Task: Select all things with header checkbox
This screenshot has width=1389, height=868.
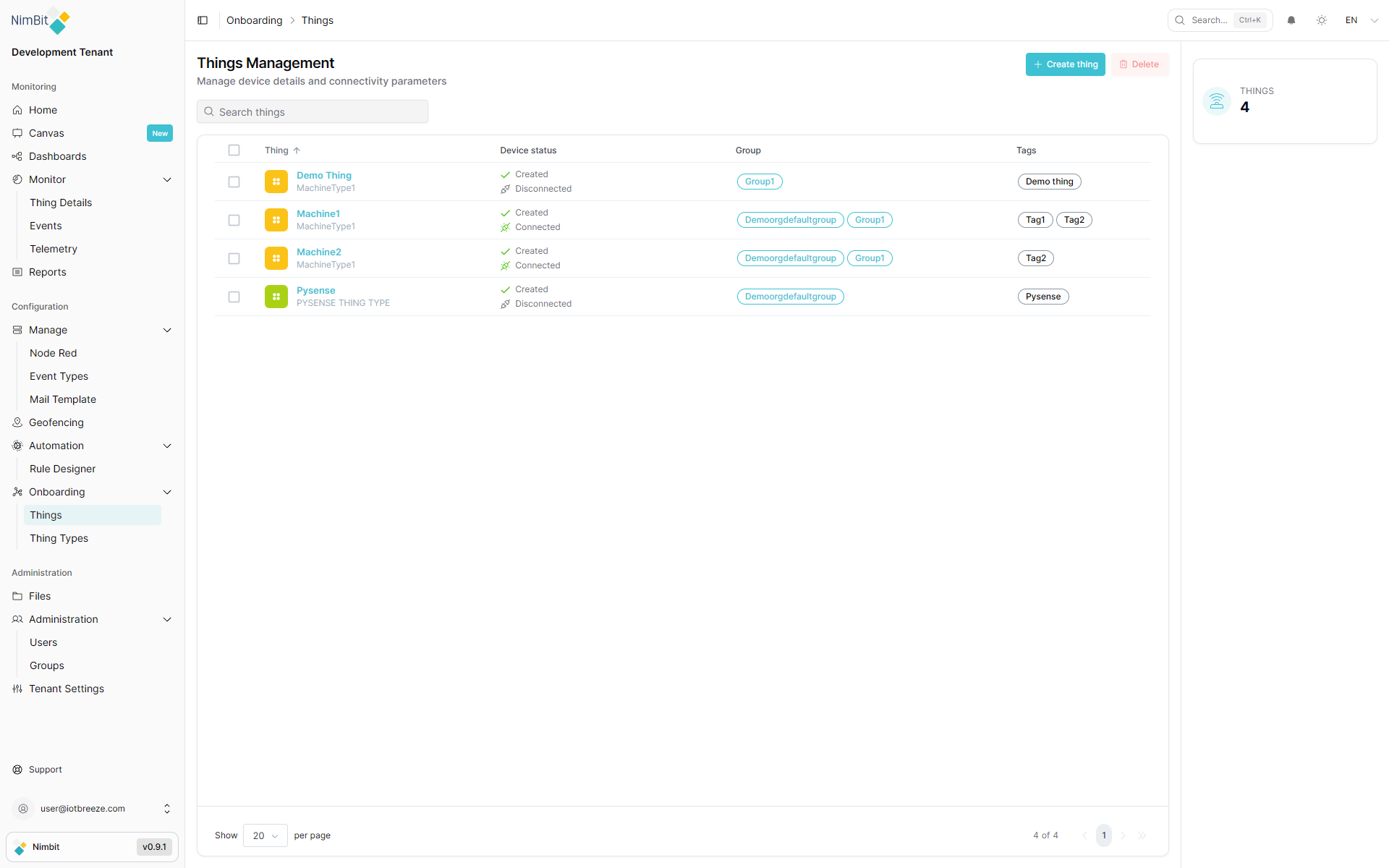Action: 234,150
